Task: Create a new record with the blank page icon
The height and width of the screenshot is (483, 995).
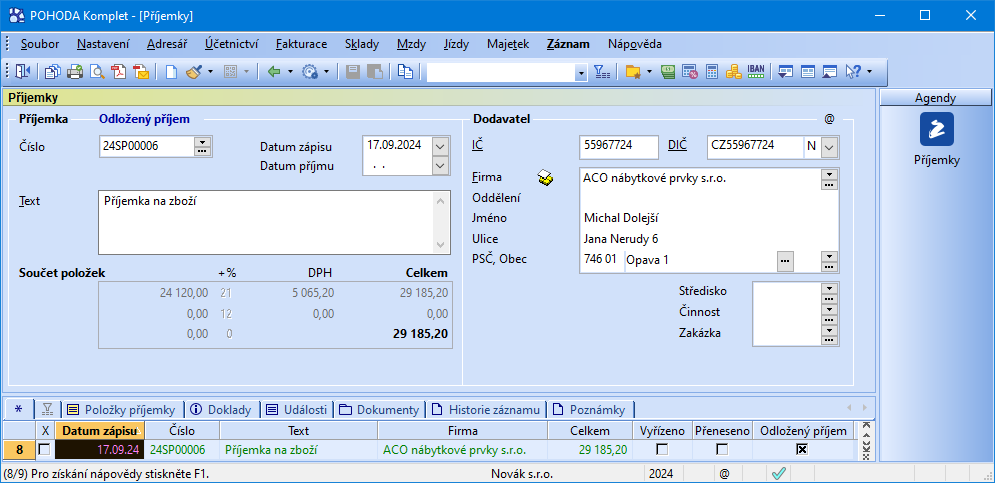Action: click(171, 72)
